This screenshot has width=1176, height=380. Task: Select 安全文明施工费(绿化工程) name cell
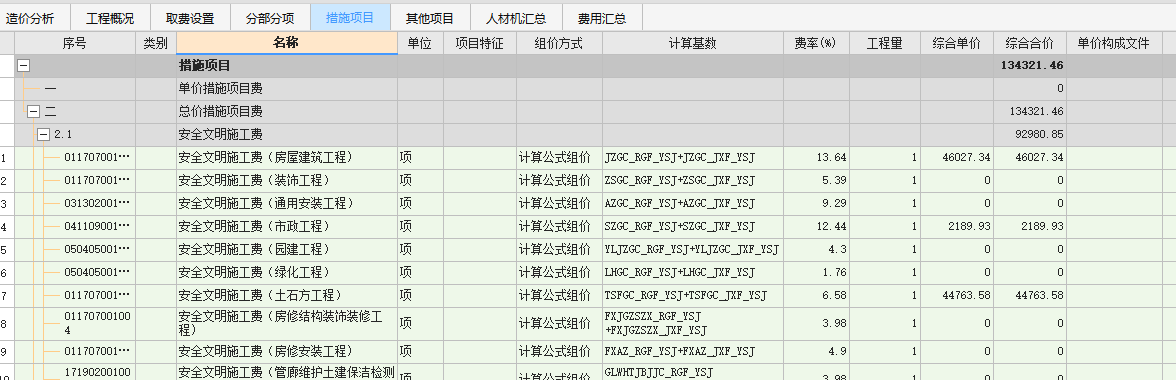[287, 272]
